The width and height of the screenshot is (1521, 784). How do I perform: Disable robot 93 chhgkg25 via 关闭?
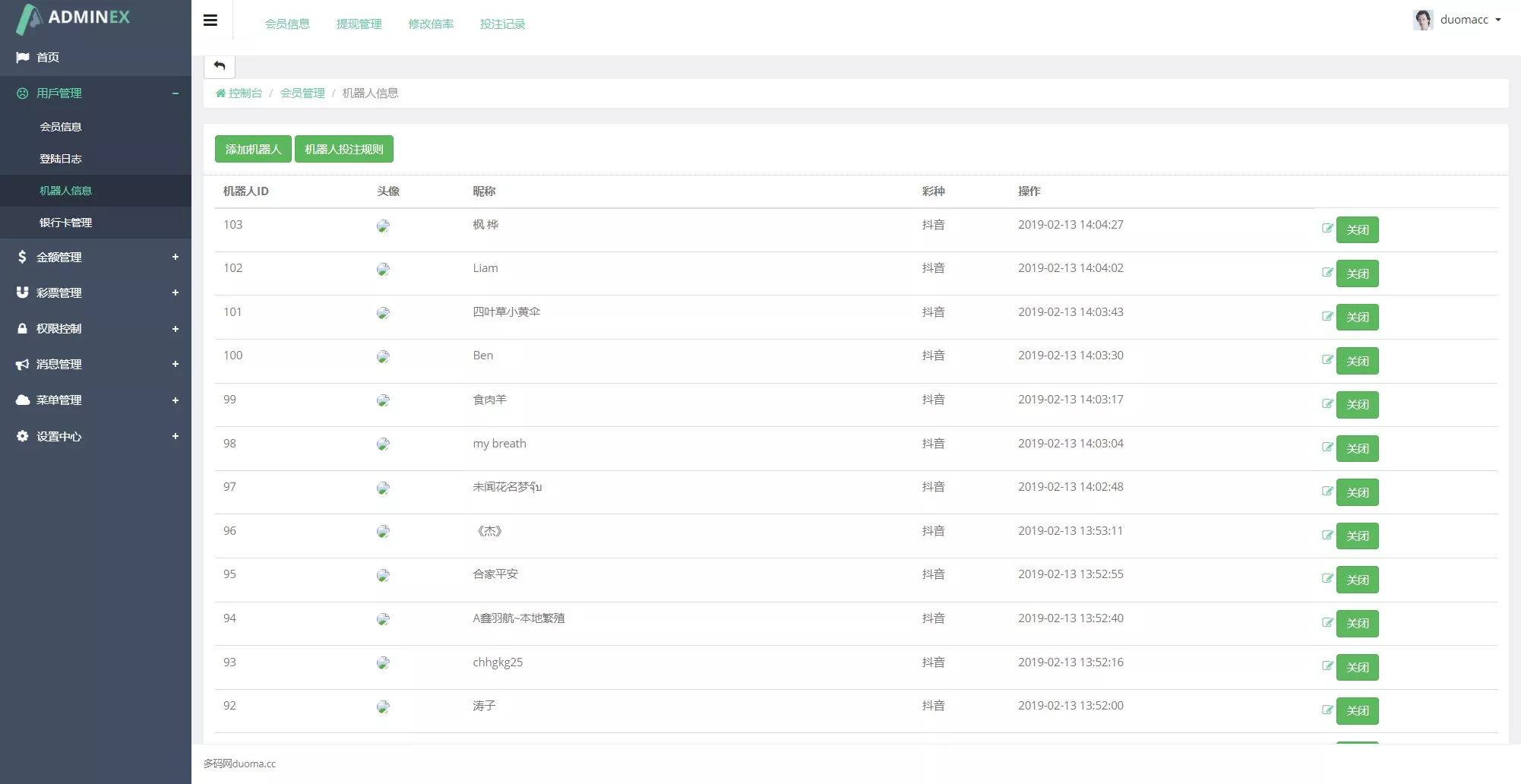click(x=1357, y=668)
